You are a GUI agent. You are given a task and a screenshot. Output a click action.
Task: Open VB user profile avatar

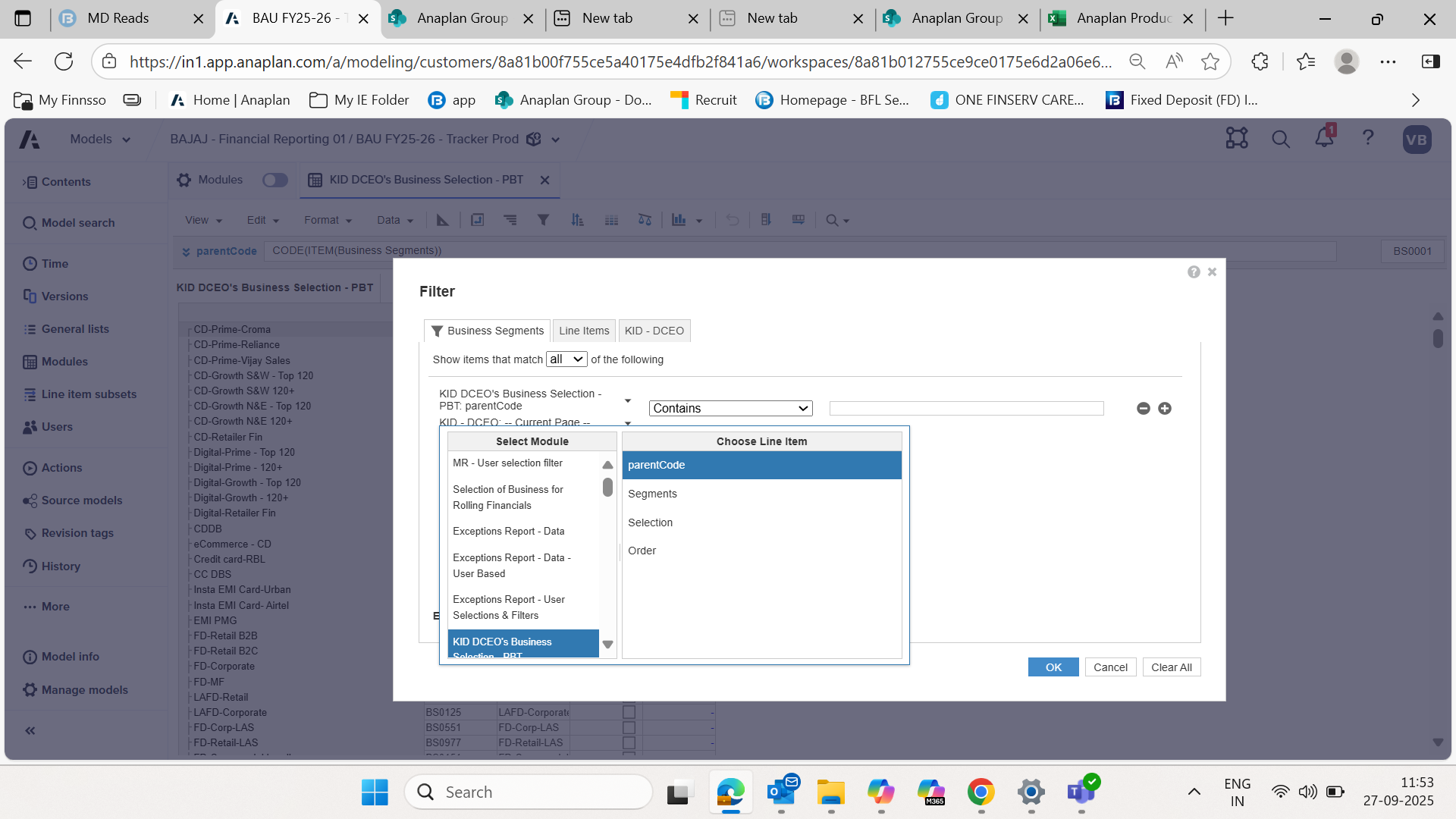[x=1417, y=140]
